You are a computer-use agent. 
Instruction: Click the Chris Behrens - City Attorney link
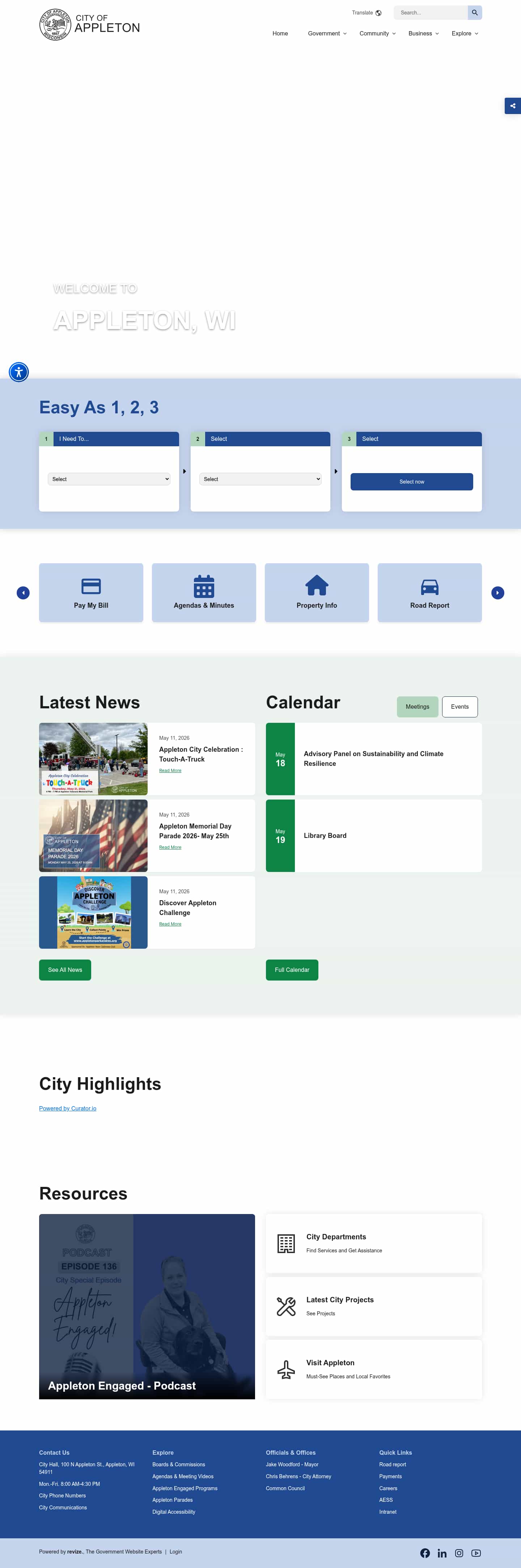coord(298,1476)
